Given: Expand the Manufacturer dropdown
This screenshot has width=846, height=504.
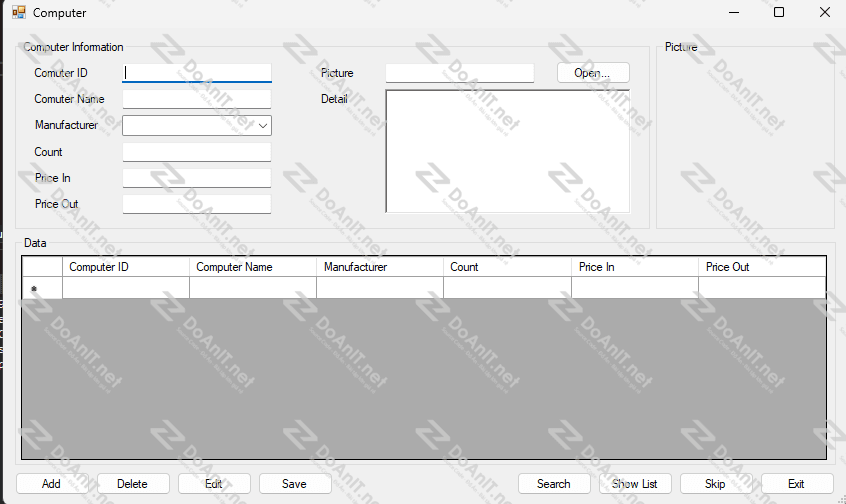Looking at the screenshot, I should coord(263,126).
